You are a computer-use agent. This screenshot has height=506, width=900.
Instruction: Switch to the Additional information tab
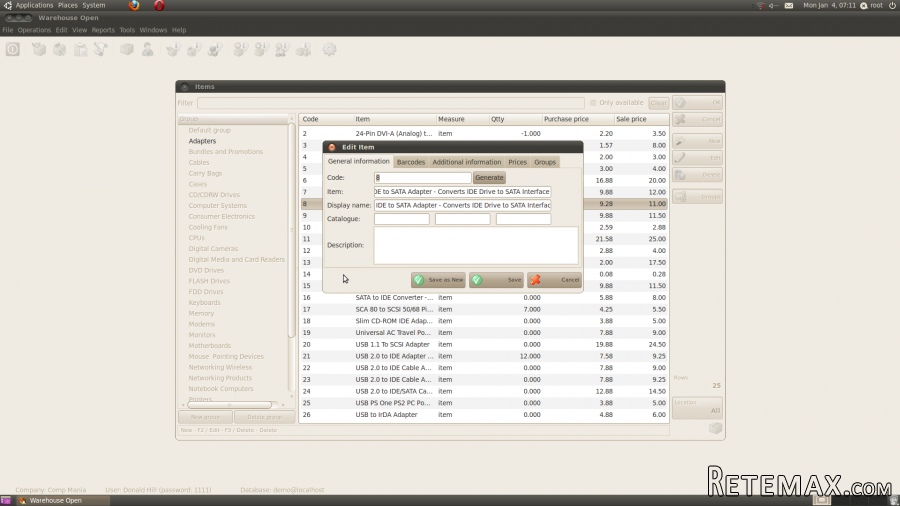tap(467, 162)
